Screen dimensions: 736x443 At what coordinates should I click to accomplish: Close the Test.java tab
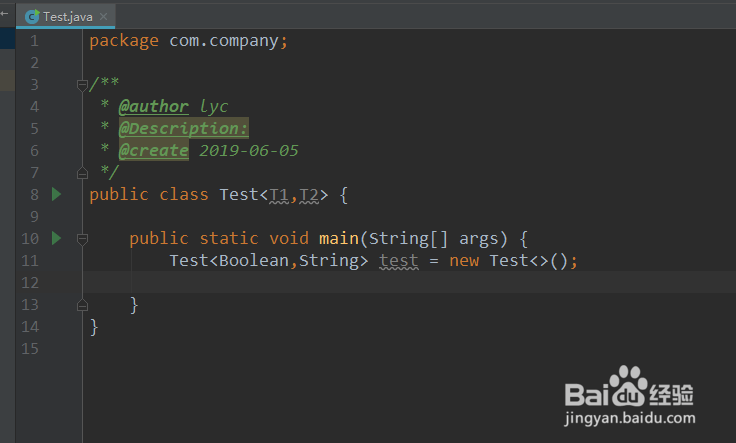(x=104, y=17)
